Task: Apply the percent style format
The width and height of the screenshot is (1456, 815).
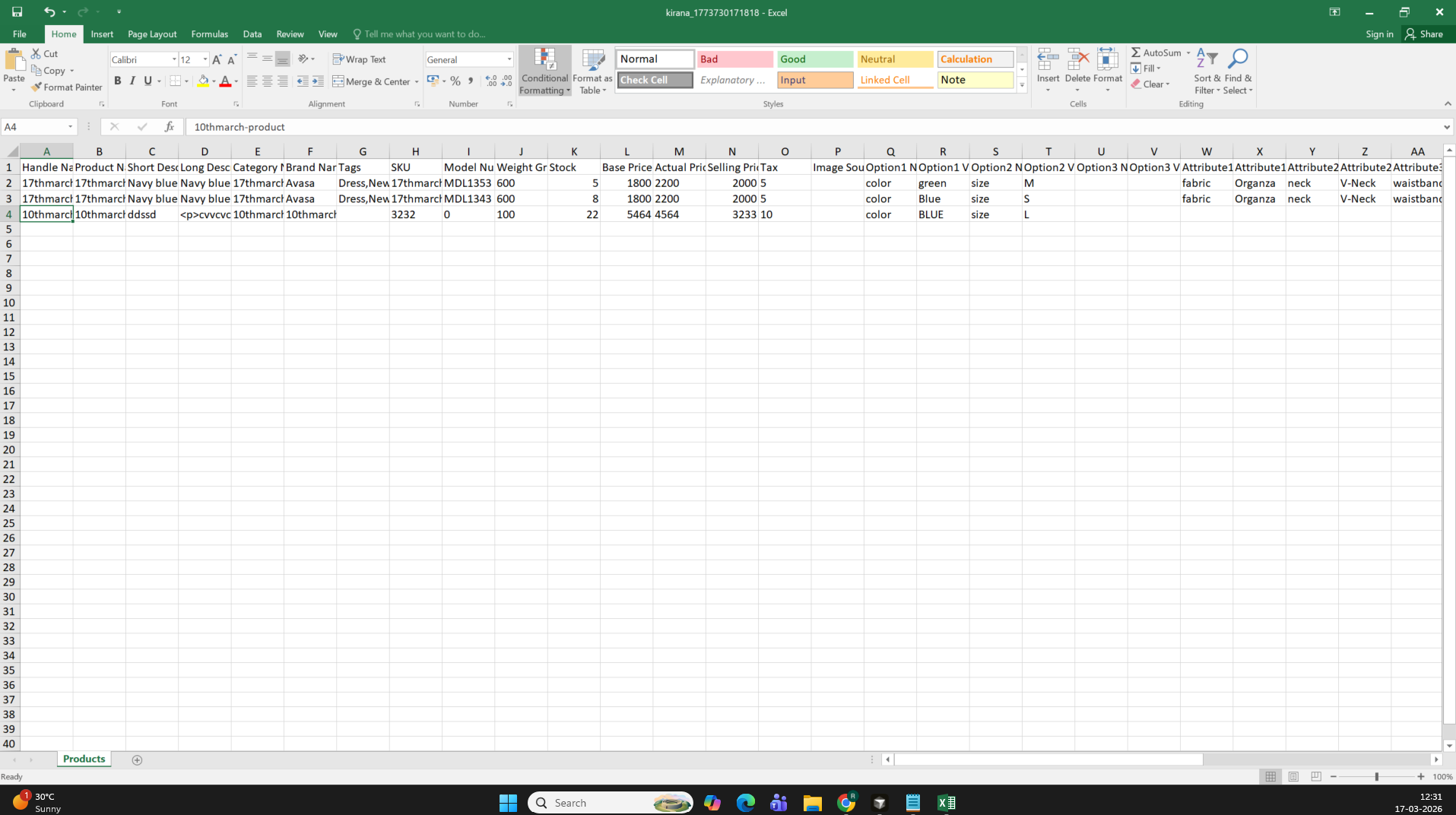Action: click(x=455, y=81)
